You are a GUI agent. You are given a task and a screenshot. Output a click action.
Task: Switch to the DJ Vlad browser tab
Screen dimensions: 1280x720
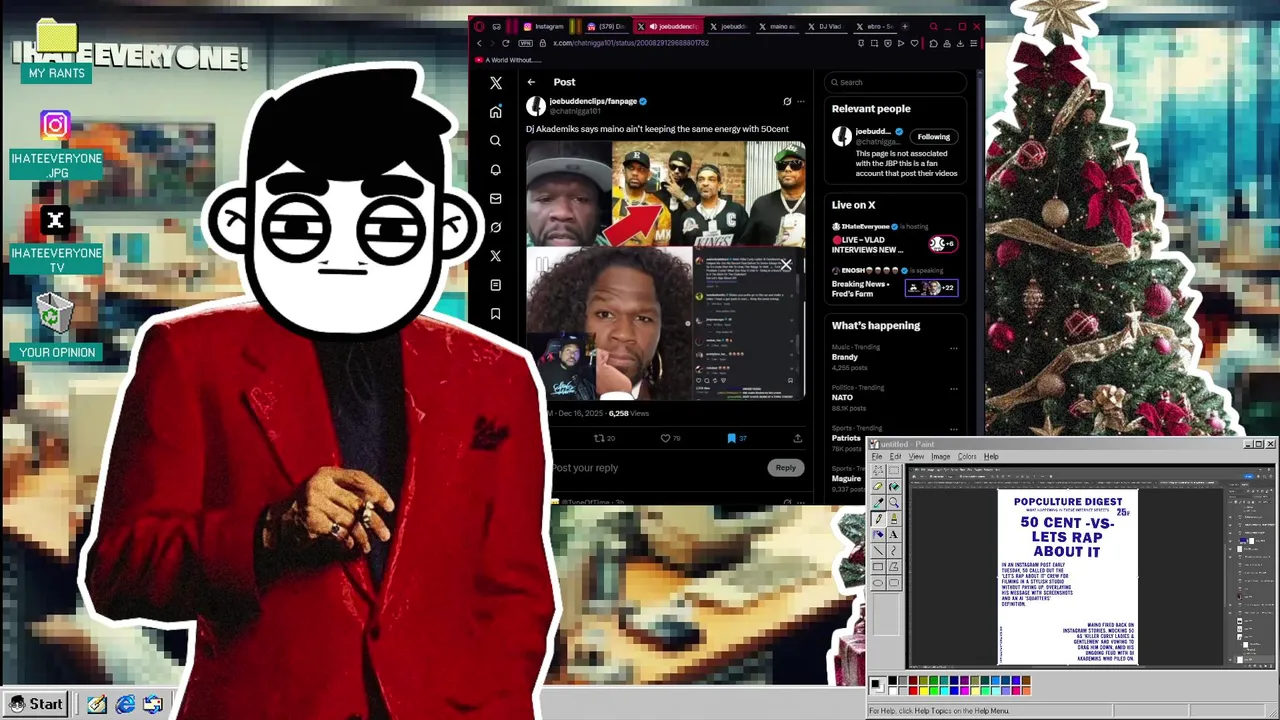826,27
